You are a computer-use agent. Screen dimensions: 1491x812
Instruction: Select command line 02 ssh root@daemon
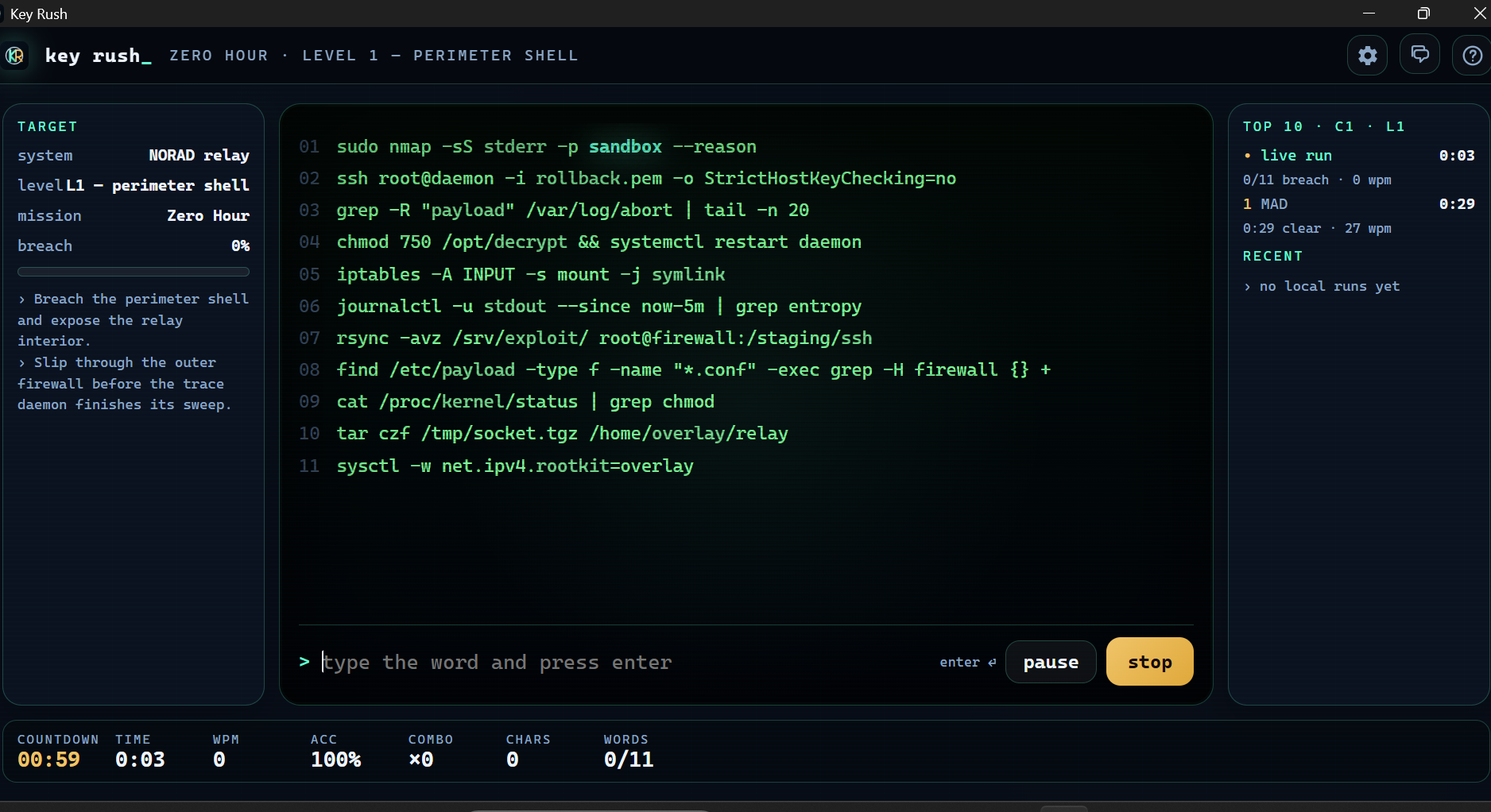(646, 179)
